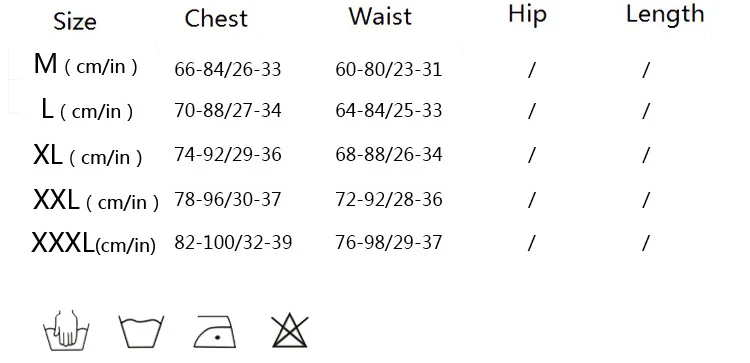
Task: Click the L size row label
Action: 87,110
